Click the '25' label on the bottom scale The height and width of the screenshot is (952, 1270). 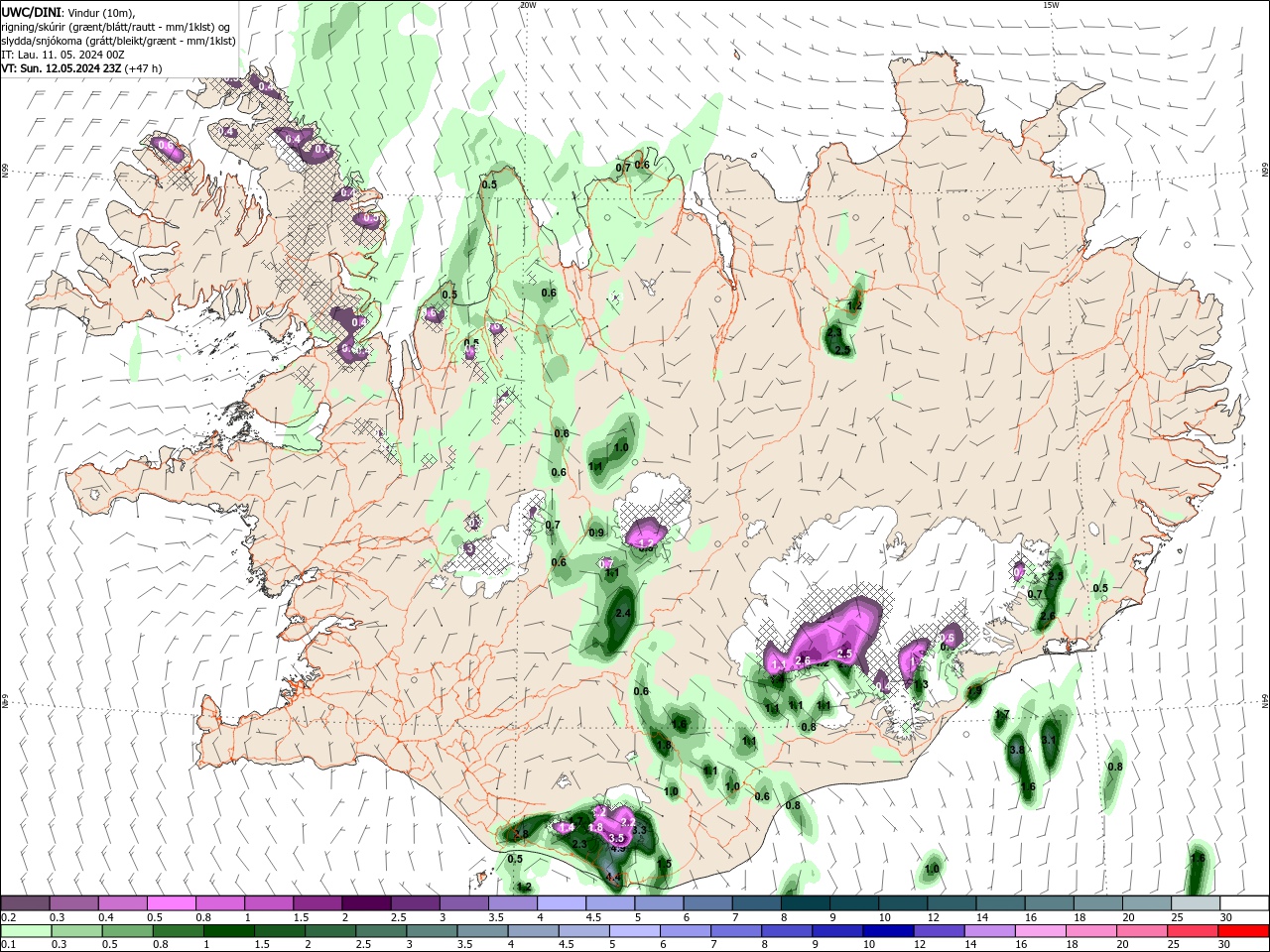click(x=1174, y=945)
